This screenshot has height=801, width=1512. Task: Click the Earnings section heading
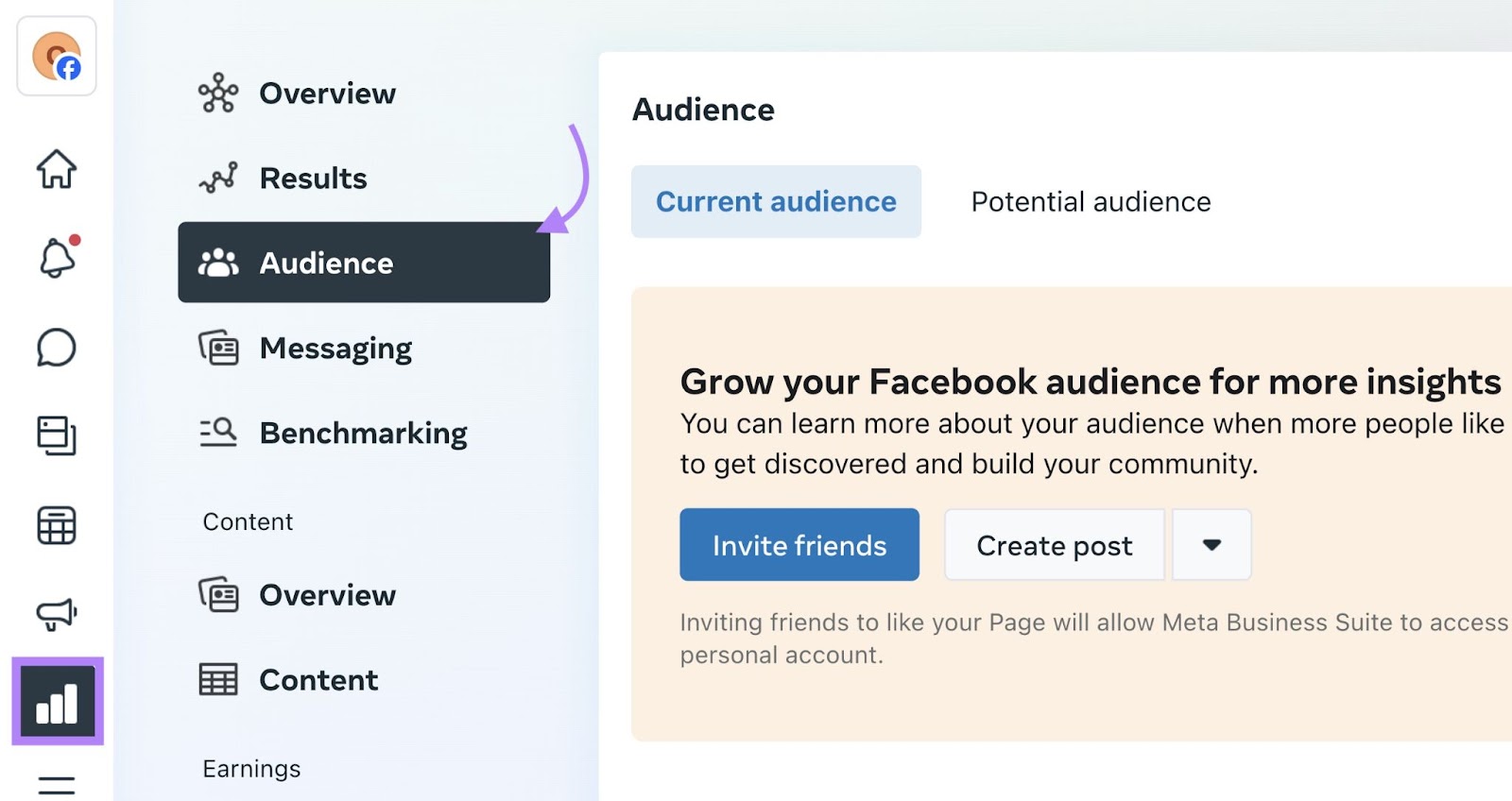pyautogui.click(x=251, y=769)
